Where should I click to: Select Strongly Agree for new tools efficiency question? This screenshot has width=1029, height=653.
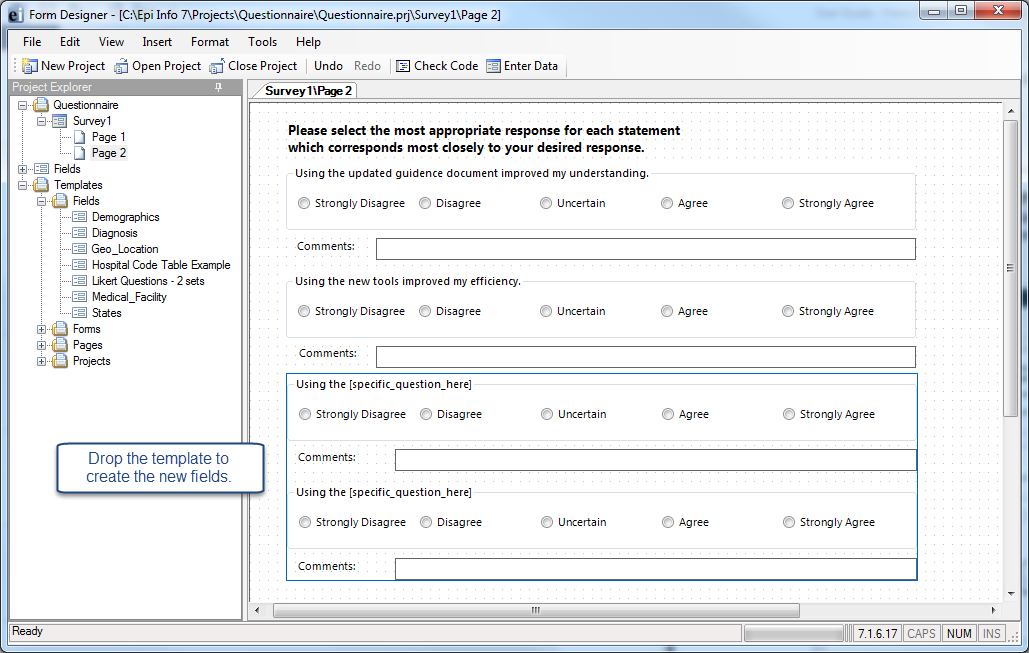pyautogui.click(x=788, y=311)
